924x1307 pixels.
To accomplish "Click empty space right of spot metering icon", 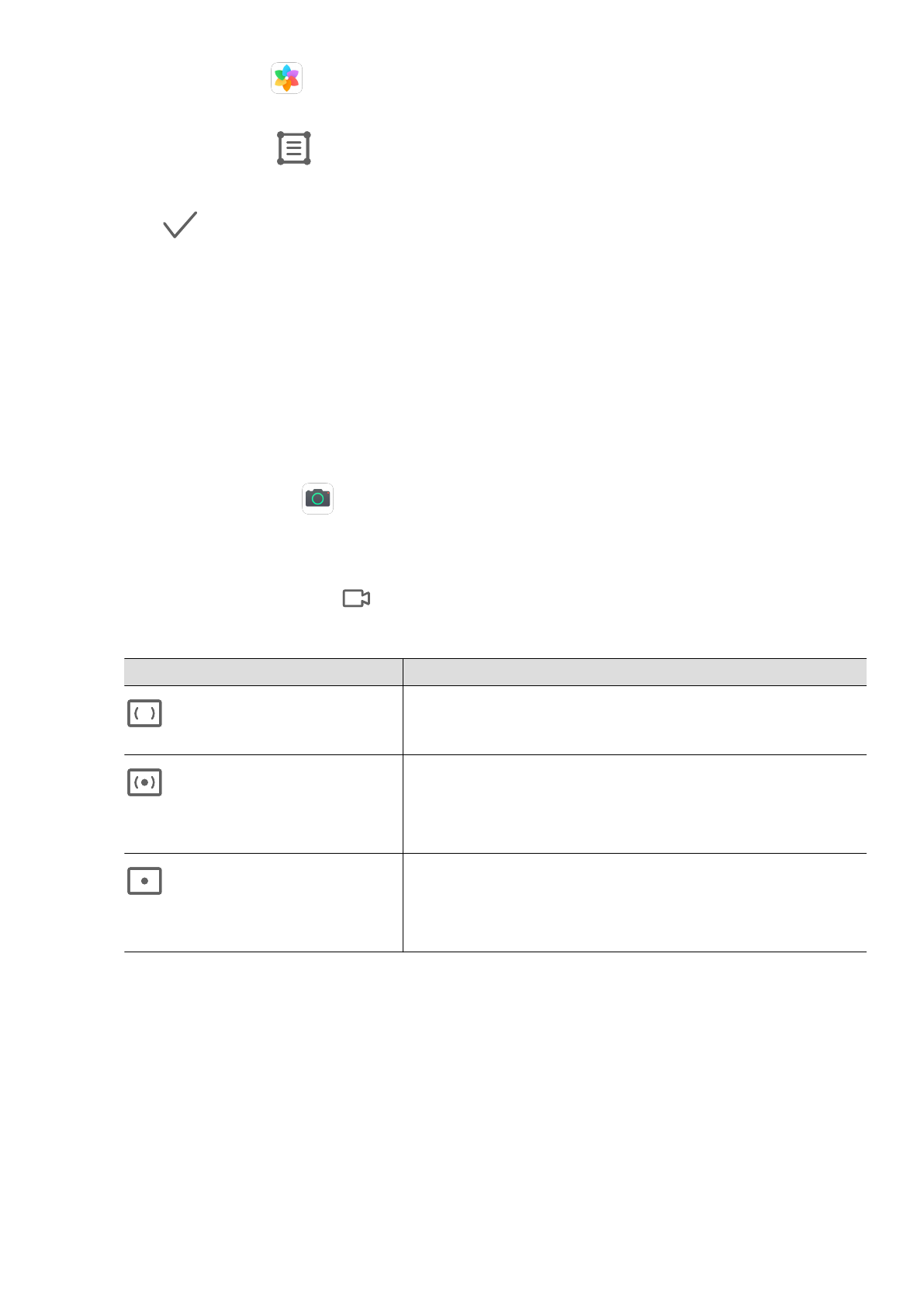I will (279, 903).
